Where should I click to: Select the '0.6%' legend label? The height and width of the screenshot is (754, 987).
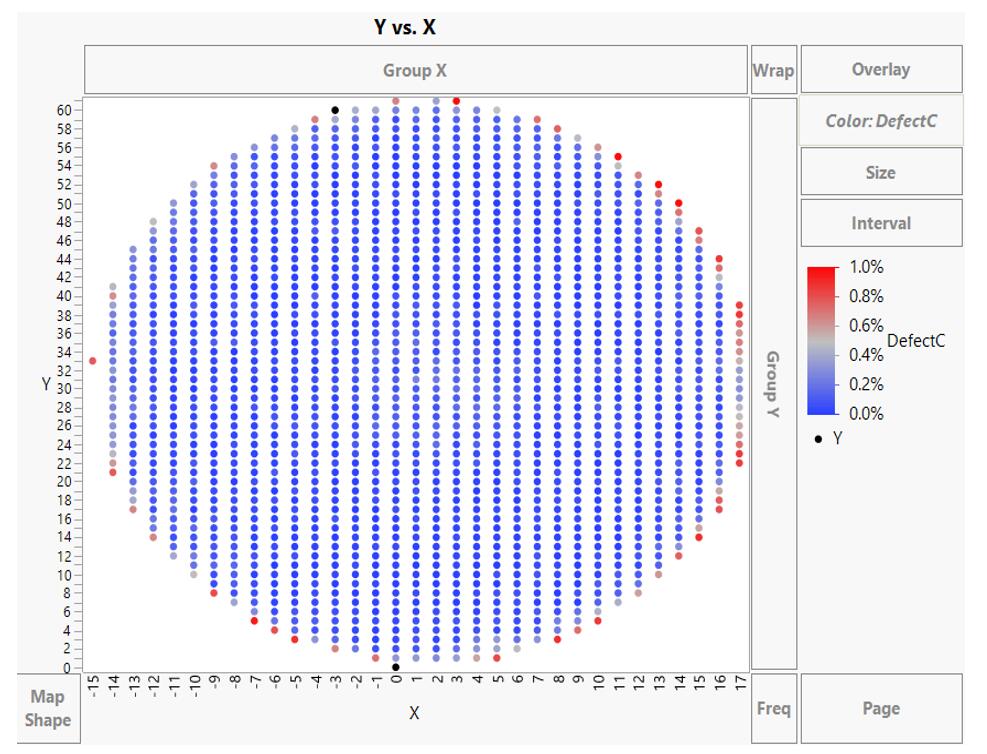pyautogui.click(x=866, y=325)
